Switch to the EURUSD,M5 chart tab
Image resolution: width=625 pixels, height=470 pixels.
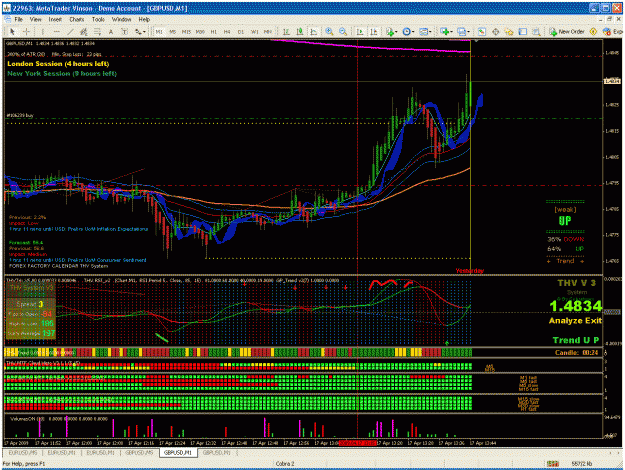[x=23, y=453]
